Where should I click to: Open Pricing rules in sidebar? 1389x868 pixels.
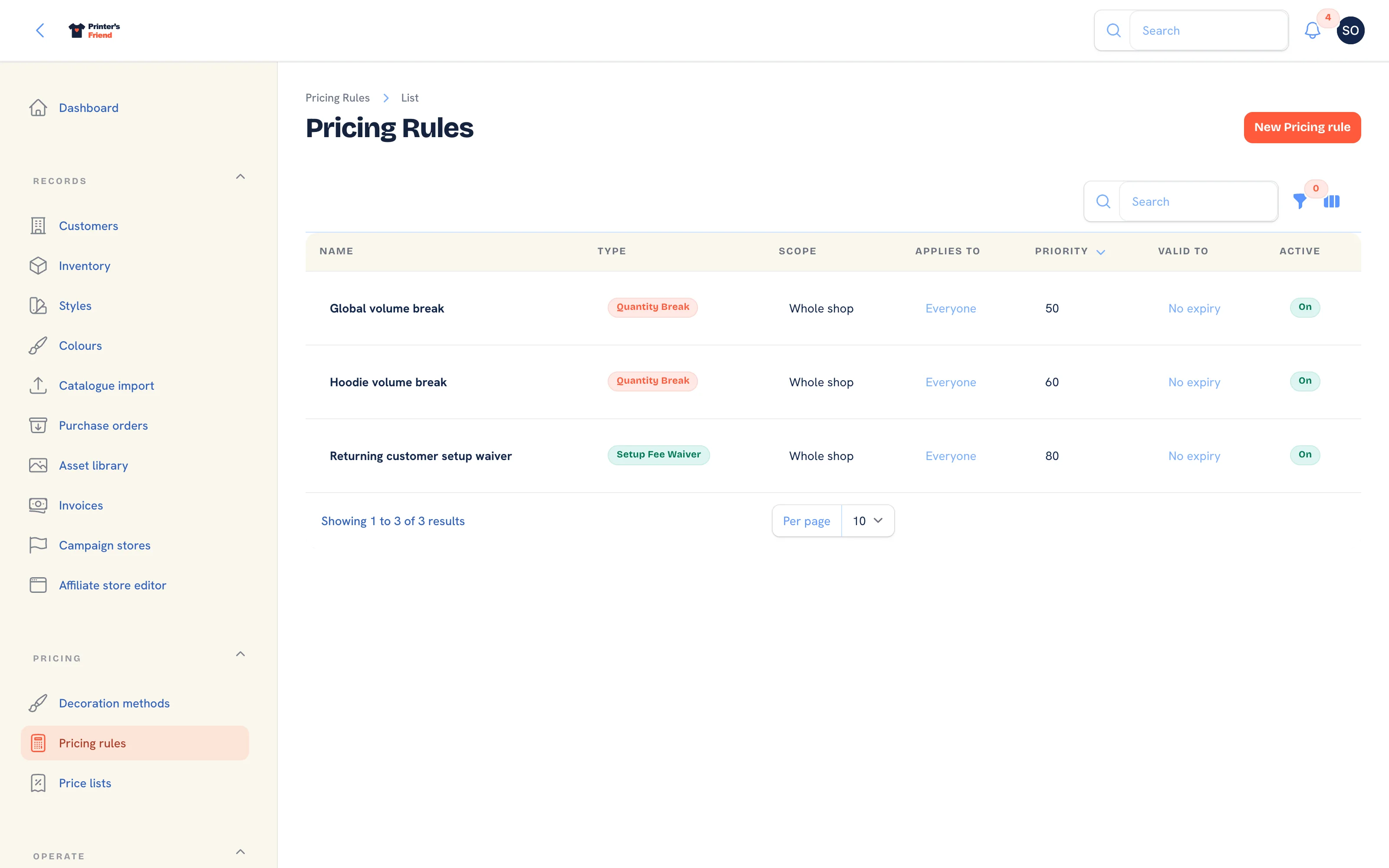pos(135,743)
